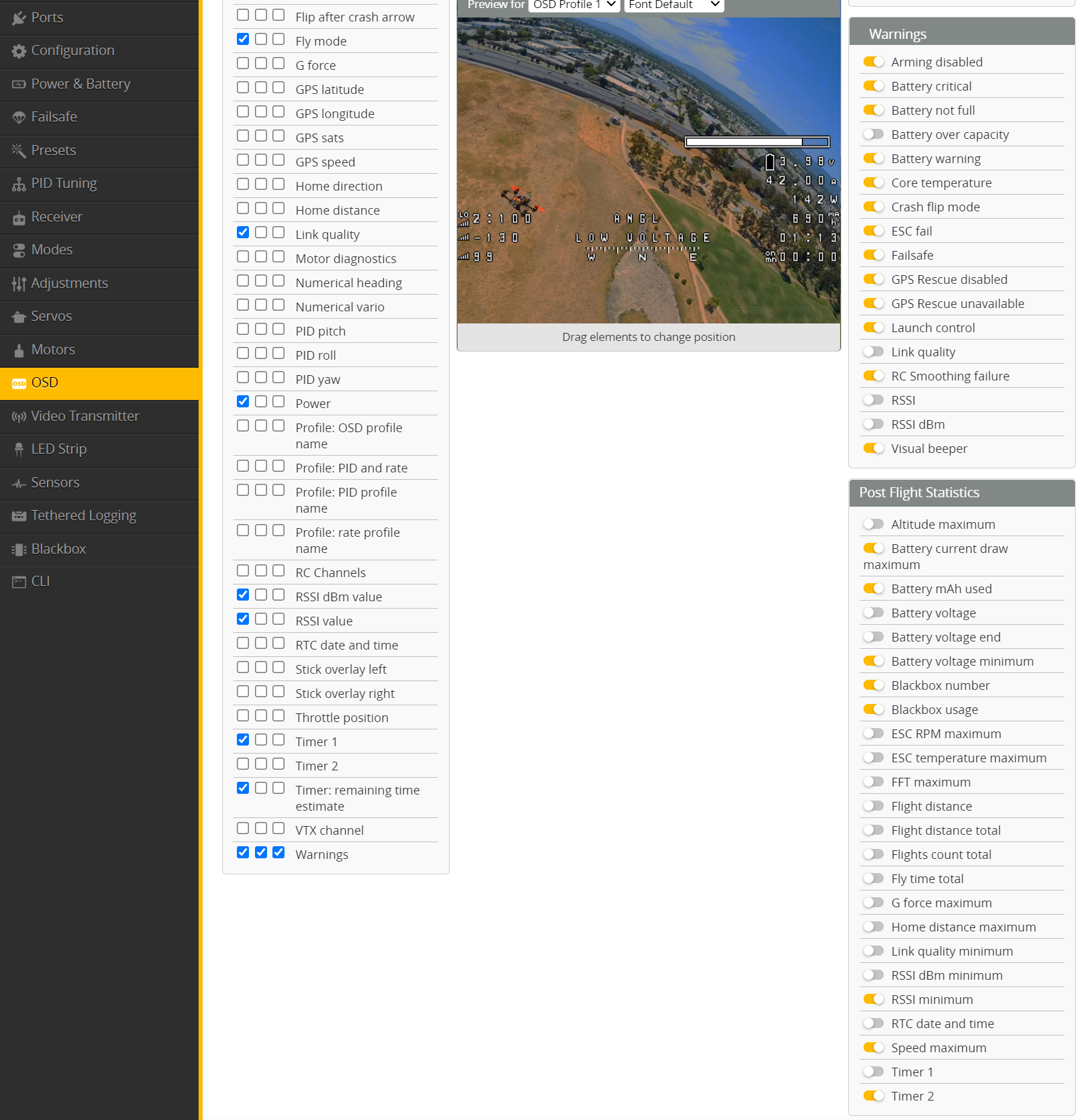The width and height of the screenshot is (1081, 1120).
Task: Click the battery bar in OSD preview
Action: (757, 142)
